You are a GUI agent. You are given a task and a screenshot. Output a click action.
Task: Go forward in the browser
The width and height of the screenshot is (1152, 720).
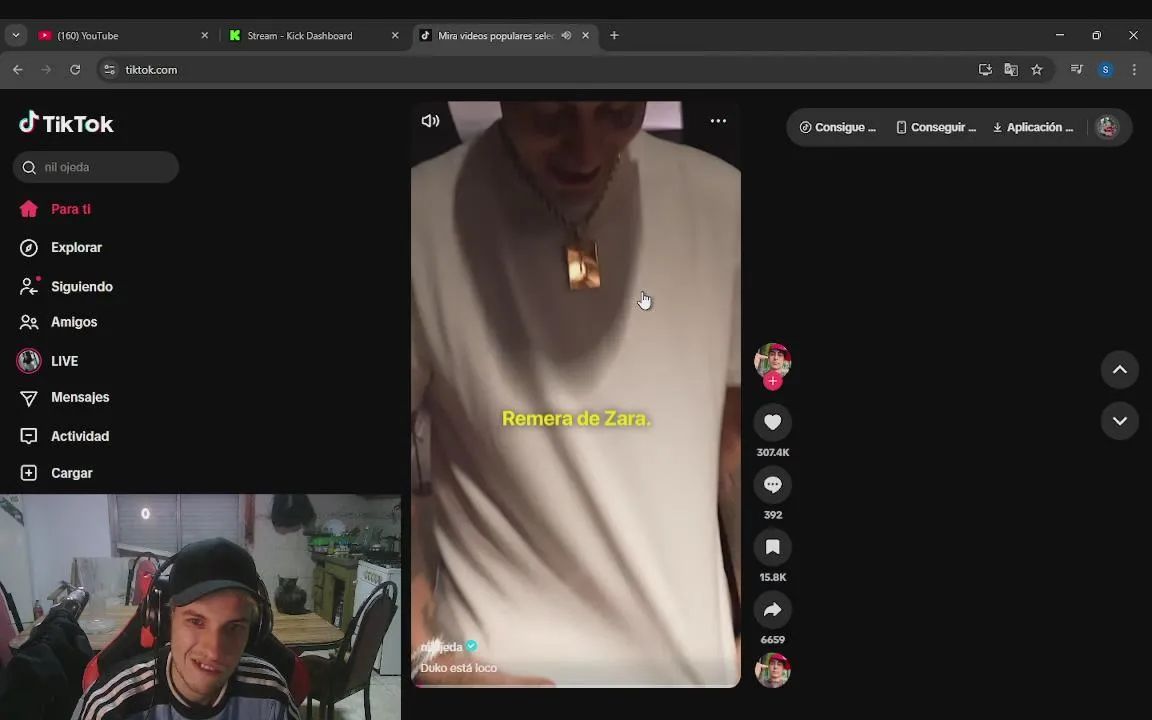[x=46, y=70]
